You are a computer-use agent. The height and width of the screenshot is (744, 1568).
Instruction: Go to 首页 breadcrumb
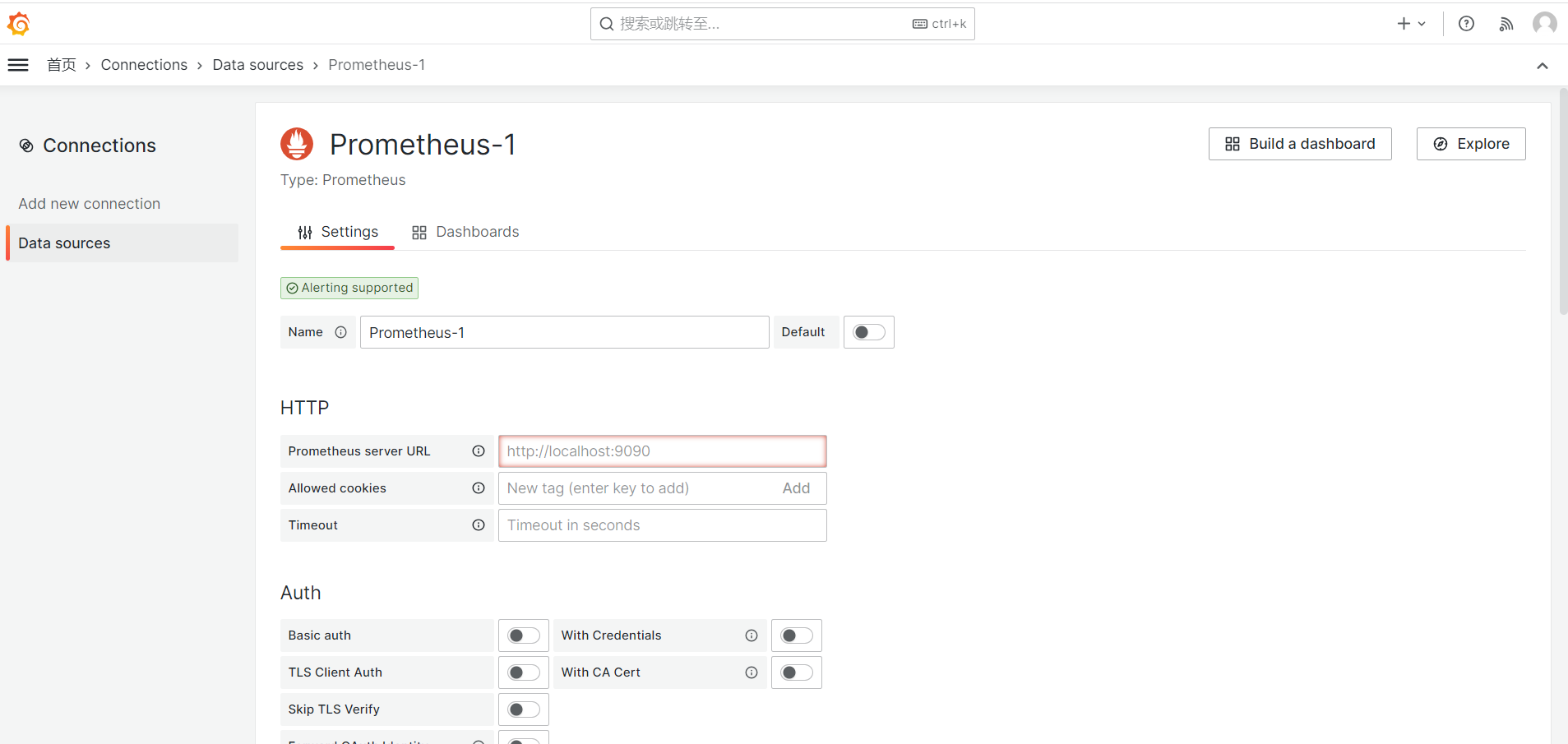coord(62,65)
